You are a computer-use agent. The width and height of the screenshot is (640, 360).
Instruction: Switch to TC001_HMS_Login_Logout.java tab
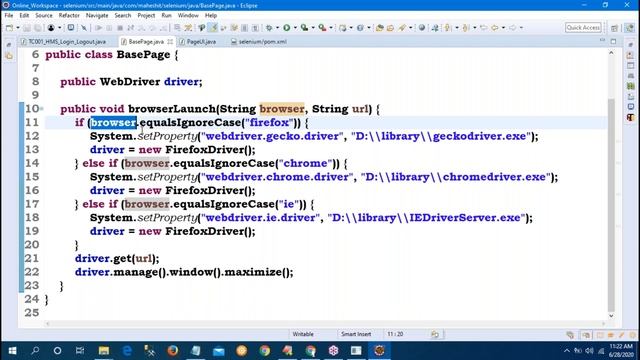(64, 42)
